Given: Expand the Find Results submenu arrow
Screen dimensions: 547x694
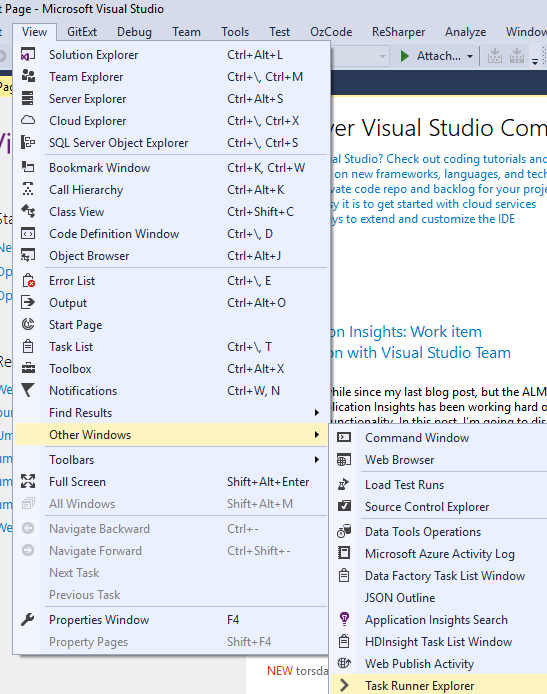Looking at the screenshot, I should coord(316,413).
